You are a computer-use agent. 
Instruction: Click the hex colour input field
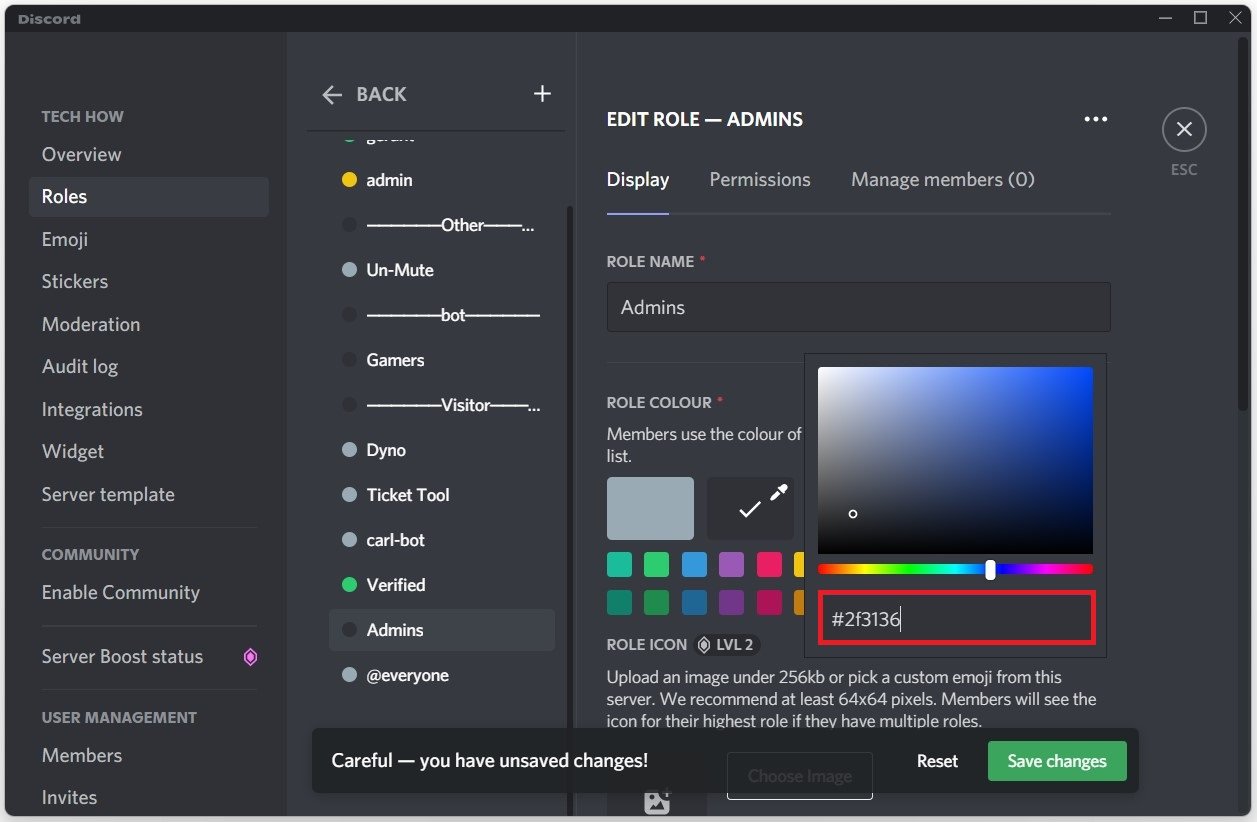pos(955,619)
